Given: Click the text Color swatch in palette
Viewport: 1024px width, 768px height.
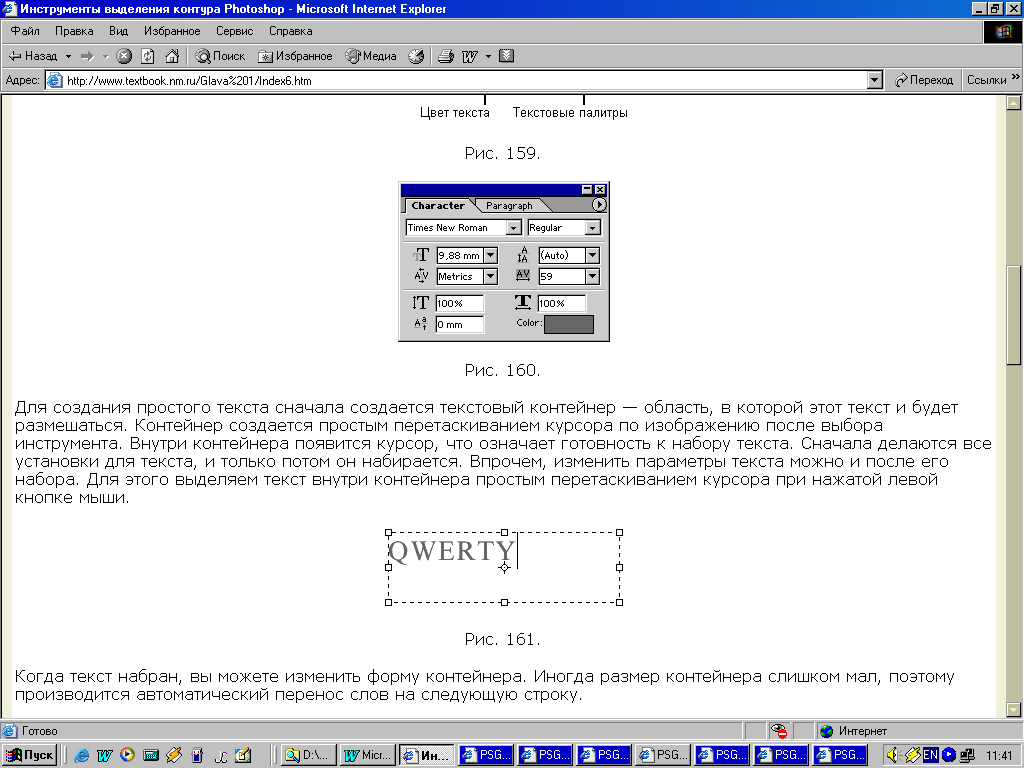Looking at the screenshot, I should [x=569, y=324].
